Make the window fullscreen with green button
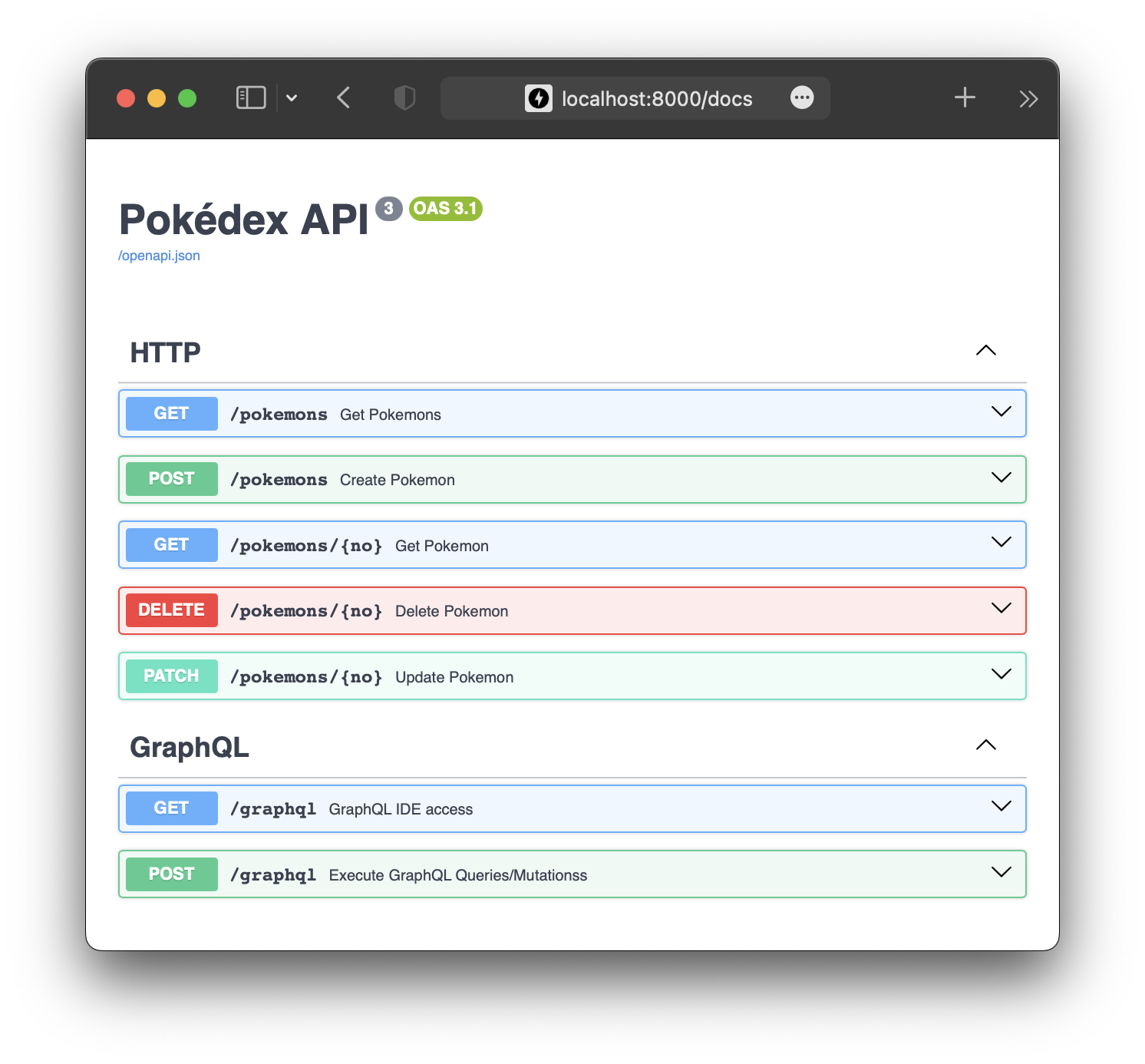 [187, 98]
